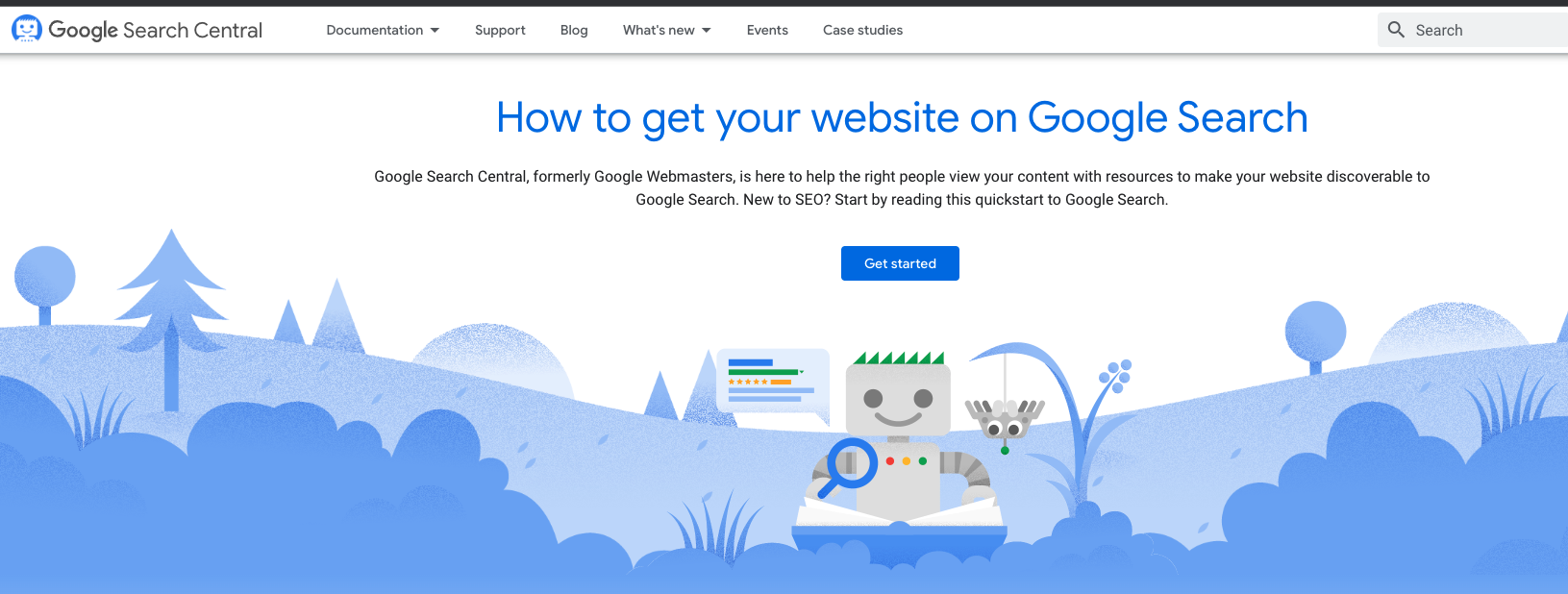Click the Google Search Central robot logo icon

pyautogui.click(x=26, y=30)
